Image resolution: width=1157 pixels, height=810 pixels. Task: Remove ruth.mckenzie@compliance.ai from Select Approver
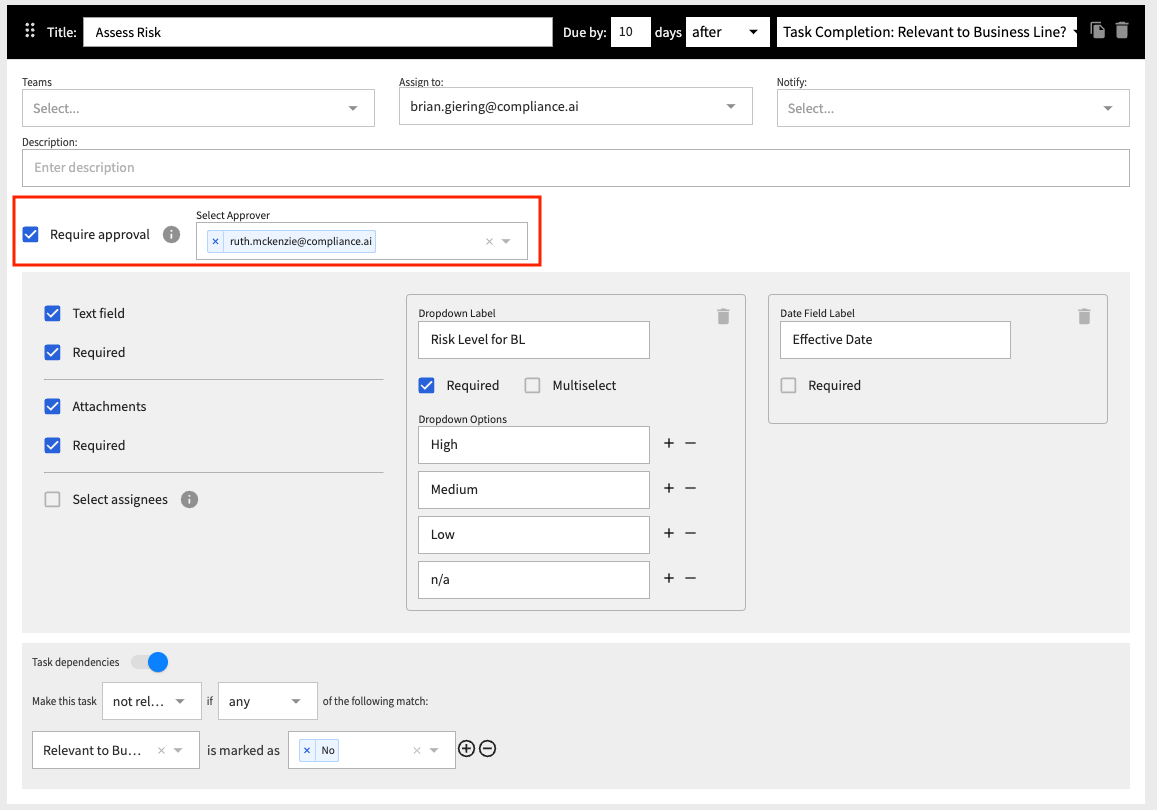point(216,241)
